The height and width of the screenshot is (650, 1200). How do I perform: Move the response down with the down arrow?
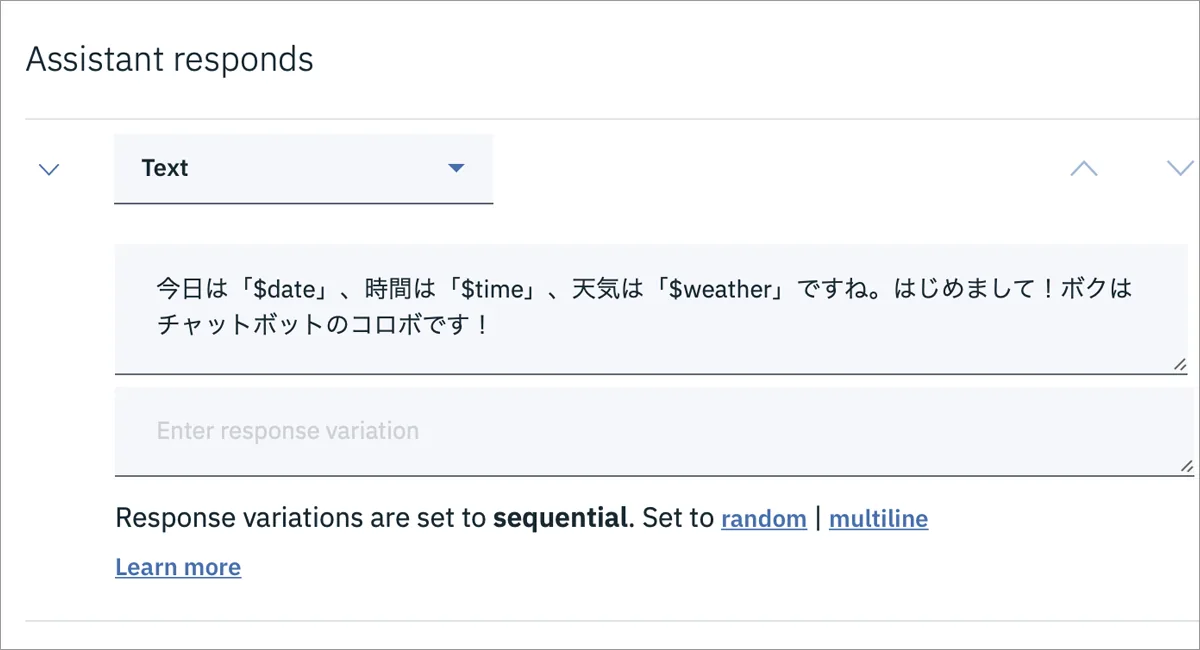[1181, 168]
